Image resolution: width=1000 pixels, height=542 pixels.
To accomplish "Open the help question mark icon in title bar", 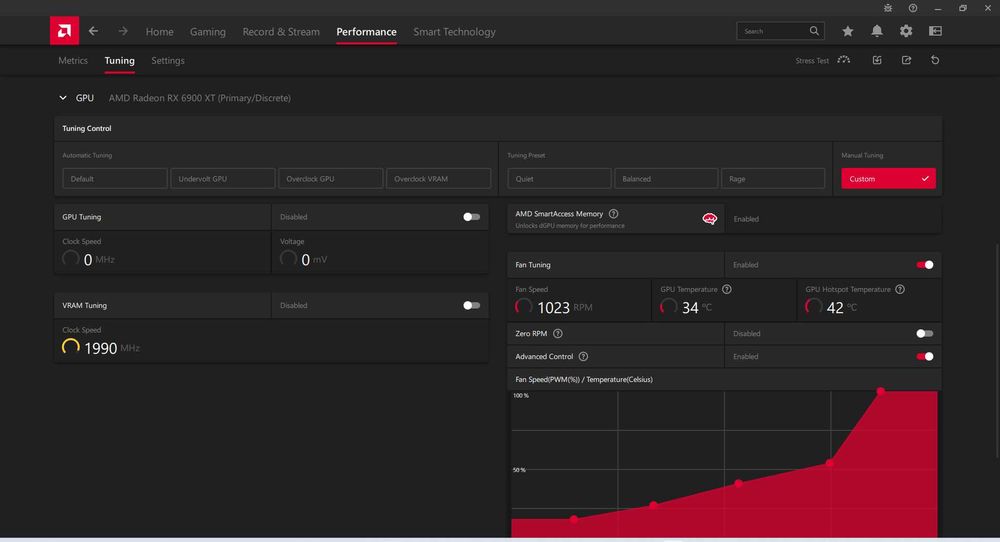I will pyautogui.click(x=913, y=8).
